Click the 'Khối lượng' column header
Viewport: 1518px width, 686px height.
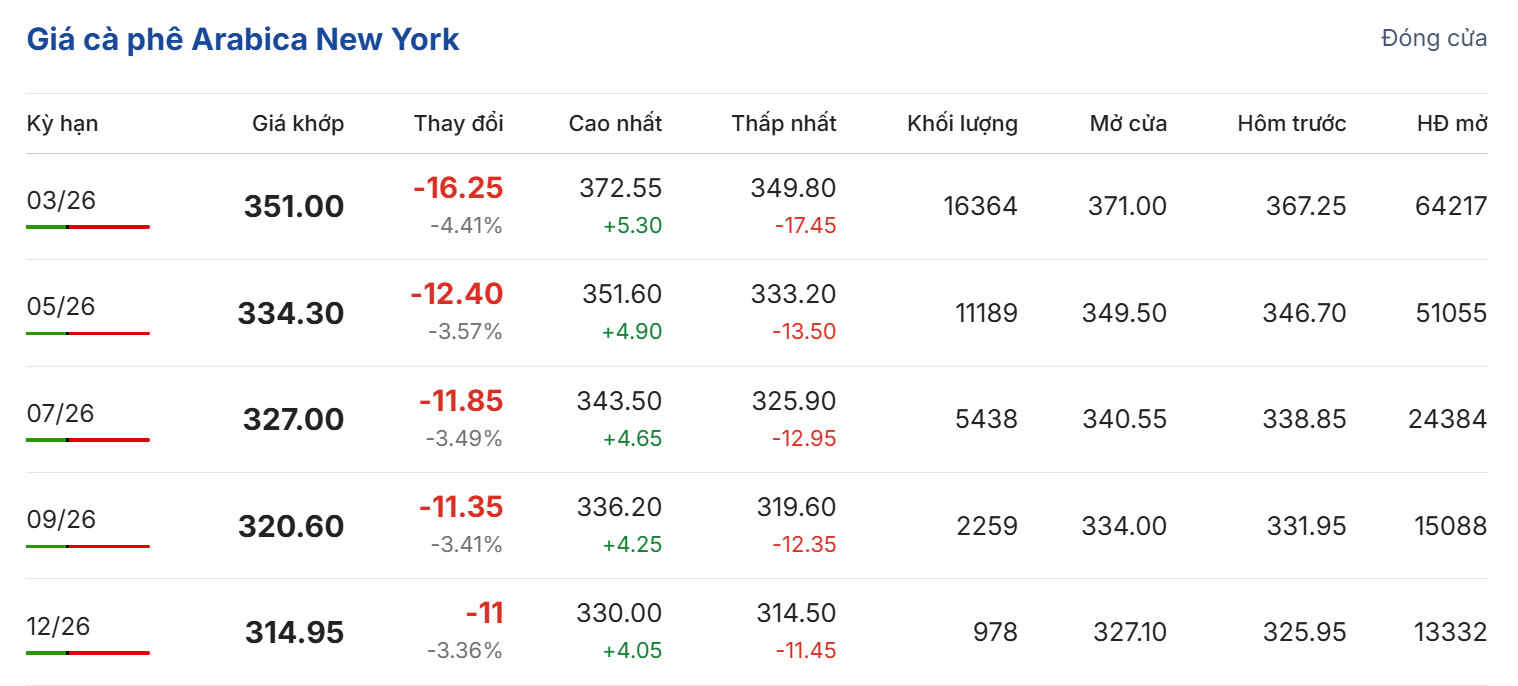point(962,124)
